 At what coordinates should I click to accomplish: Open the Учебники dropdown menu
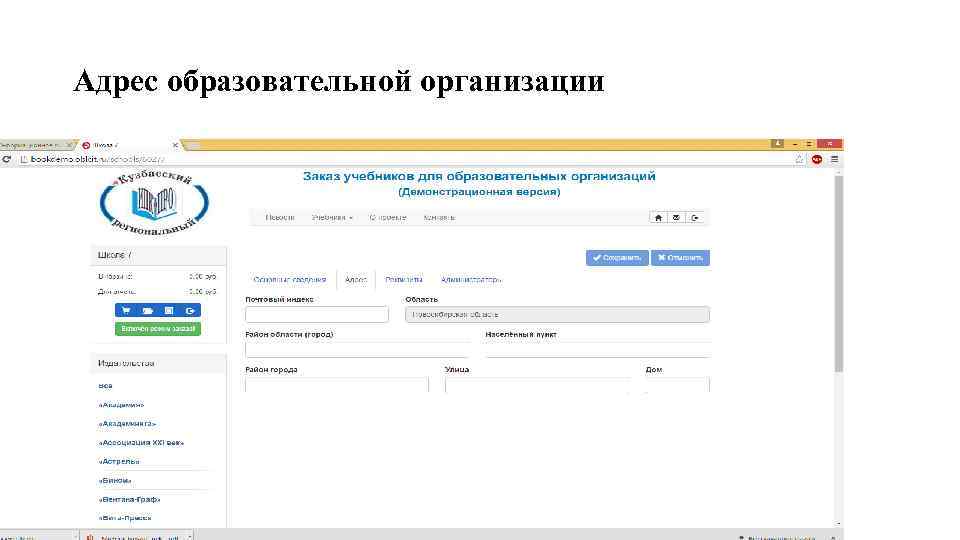point(332,217)
